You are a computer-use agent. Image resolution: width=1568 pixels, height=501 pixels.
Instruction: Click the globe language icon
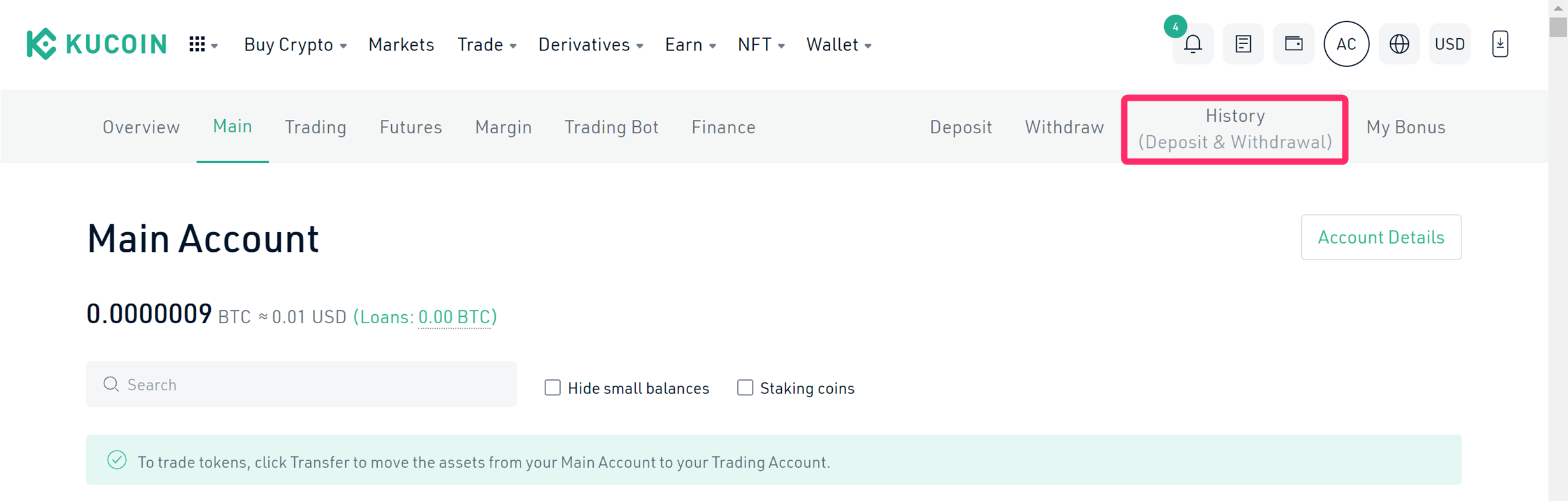pyautogui.click(x=1399, y=44)
